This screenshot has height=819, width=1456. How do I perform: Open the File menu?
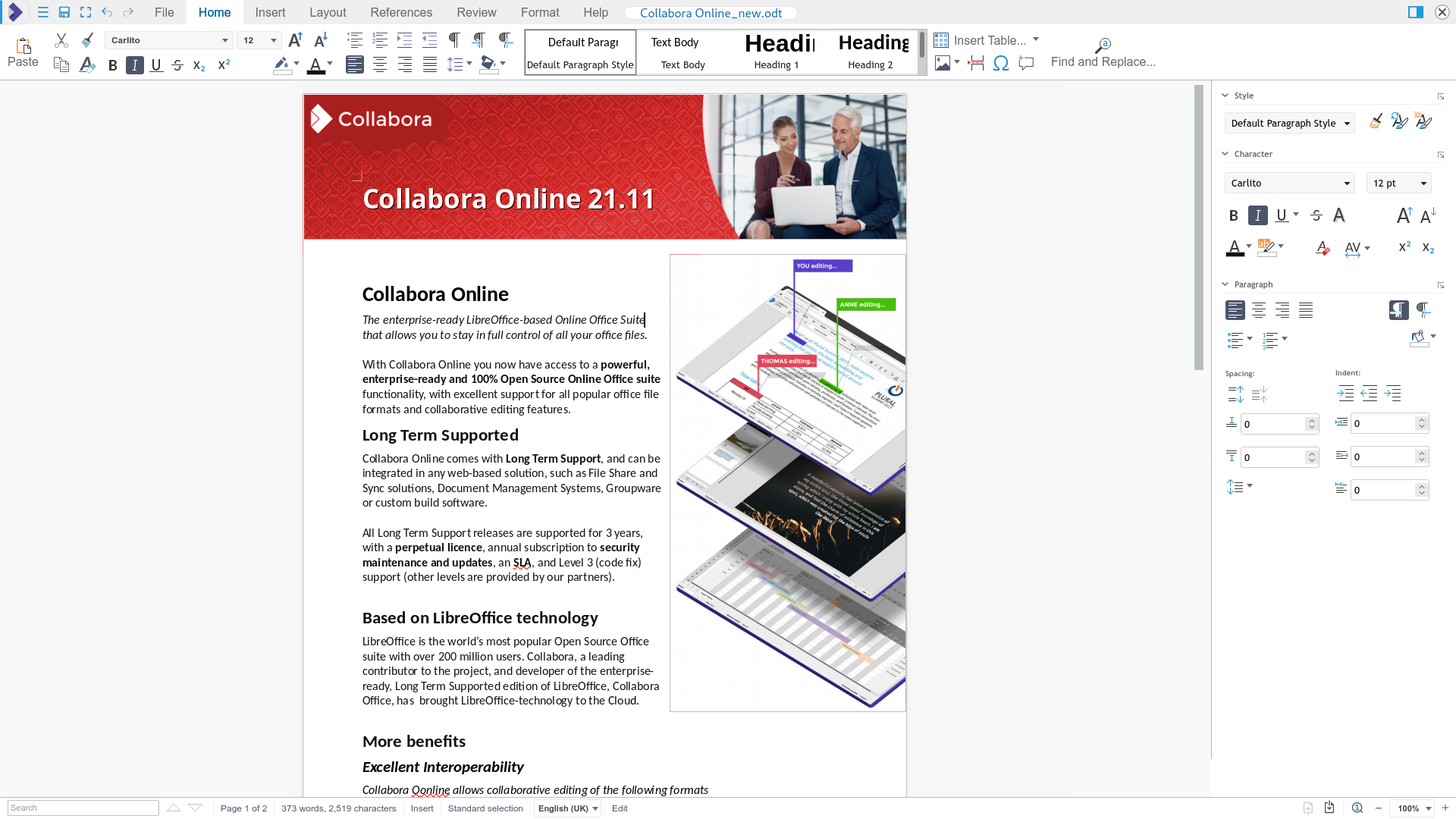pyautogui.click(x=164, y=12)
